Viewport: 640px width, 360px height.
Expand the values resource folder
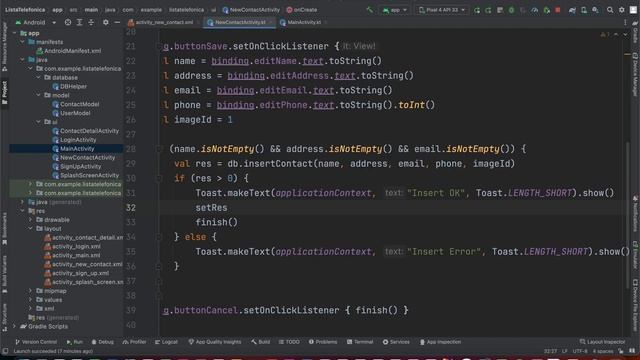pyautogui.click(x=31, y=300)
